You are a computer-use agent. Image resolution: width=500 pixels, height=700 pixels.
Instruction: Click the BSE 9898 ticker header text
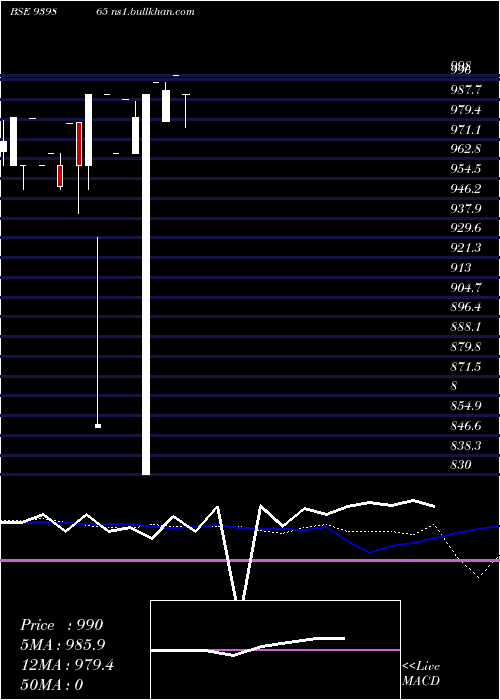33,12
